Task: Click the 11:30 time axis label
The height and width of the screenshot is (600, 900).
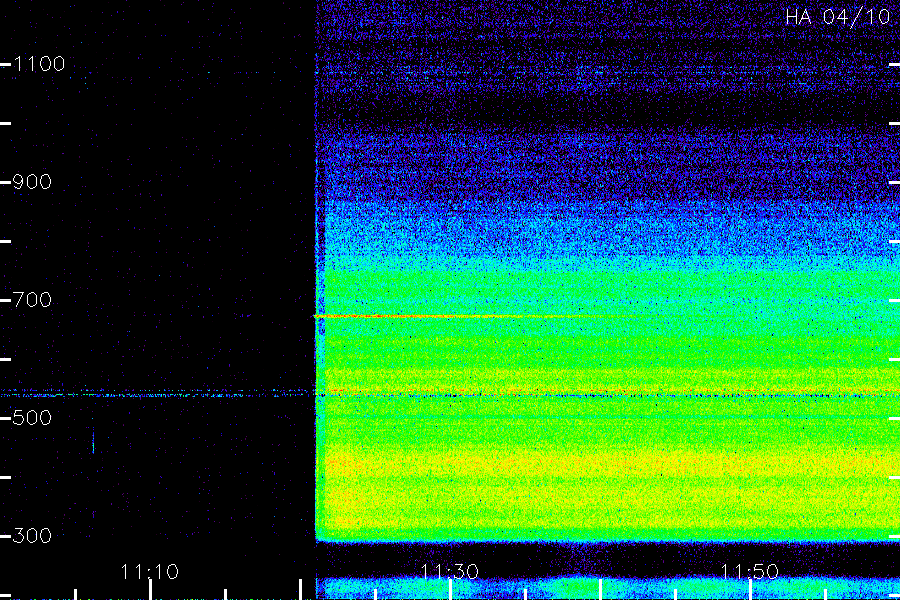Action: (449, 572)
